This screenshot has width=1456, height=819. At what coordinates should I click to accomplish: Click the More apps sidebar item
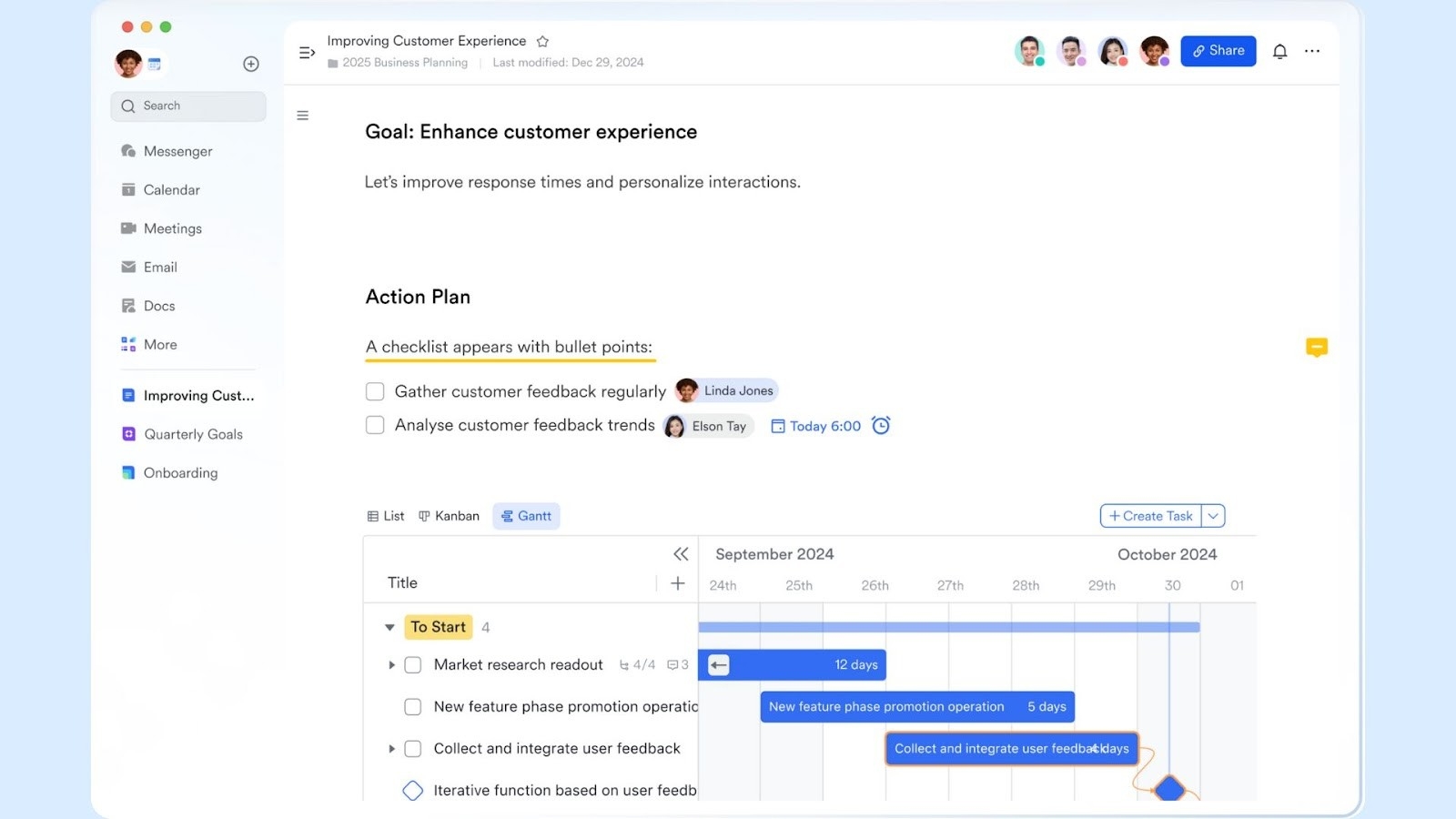(148, 344)
